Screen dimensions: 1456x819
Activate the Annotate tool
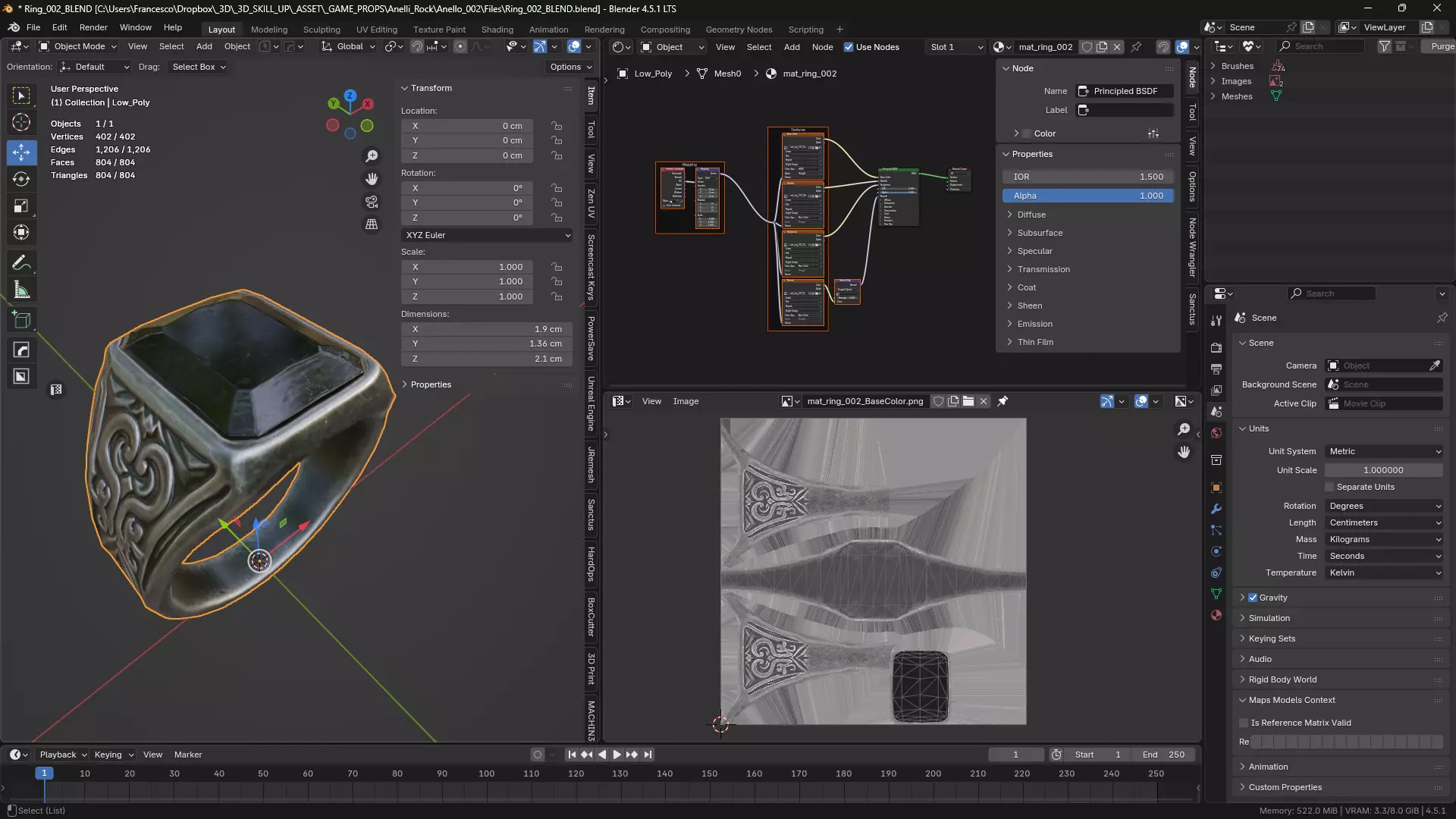[x=21, y=263]
